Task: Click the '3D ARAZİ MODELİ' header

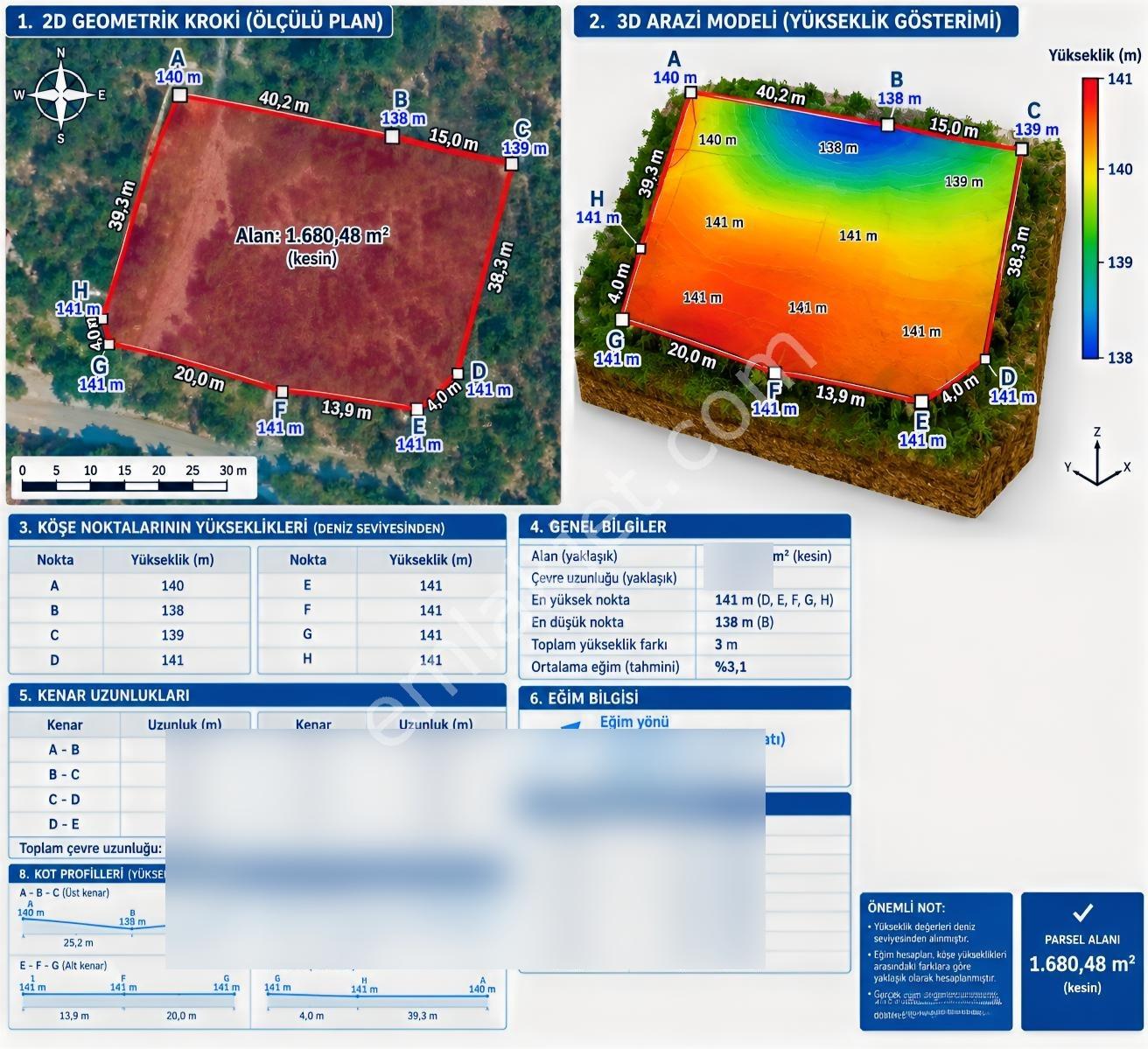Action: tap(795, 21)
